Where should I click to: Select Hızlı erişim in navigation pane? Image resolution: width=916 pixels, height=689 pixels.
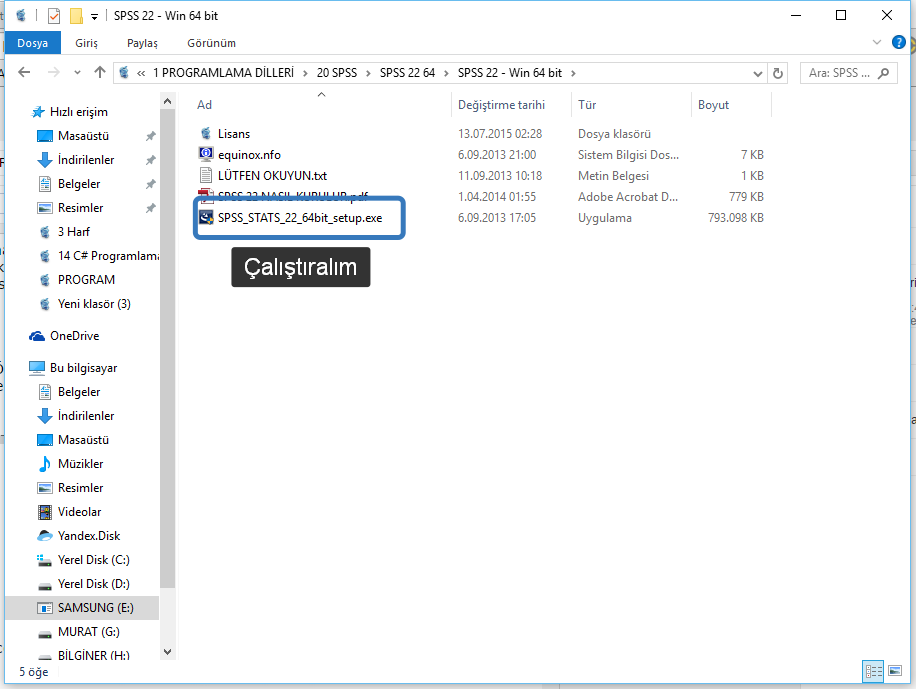coord(78,112)
